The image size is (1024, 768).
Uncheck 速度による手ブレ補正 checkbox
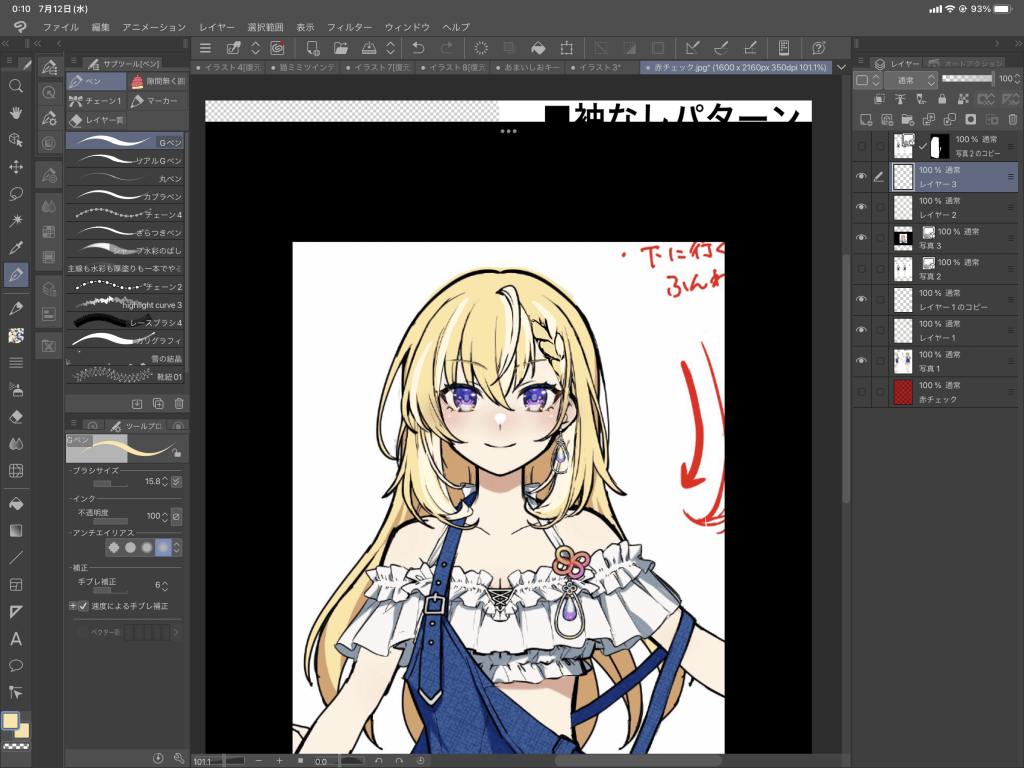pyautogui.click(x=83, y=606)
